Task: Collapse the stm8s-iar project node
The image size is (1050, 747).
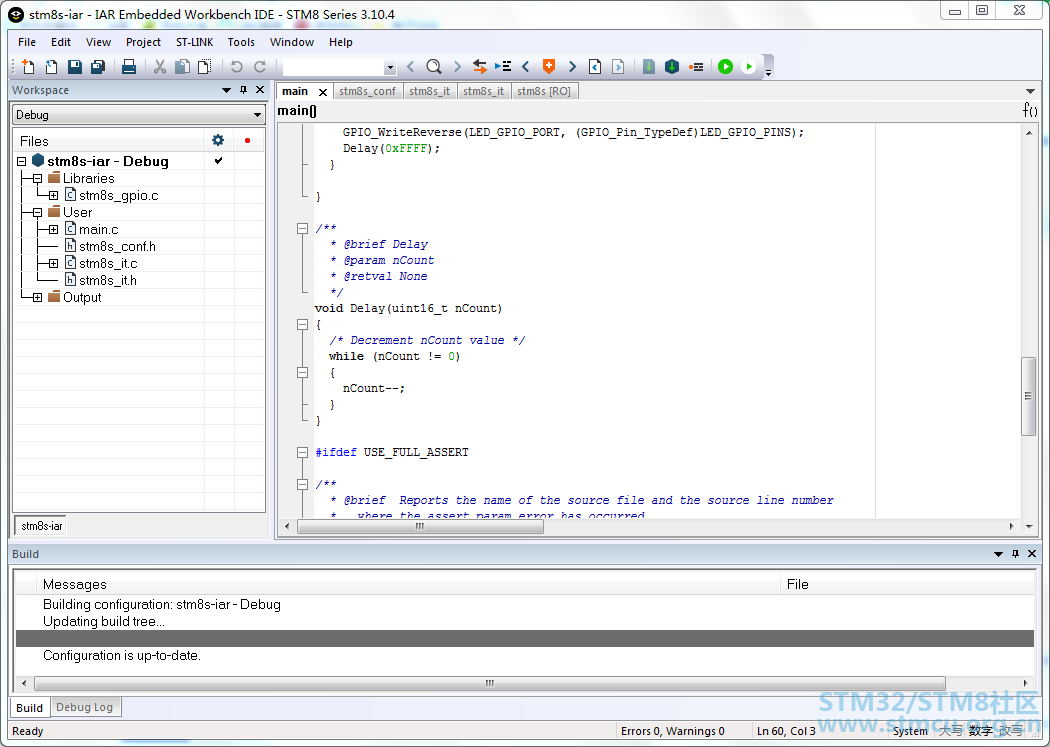Action: click(x=21, y=161)
